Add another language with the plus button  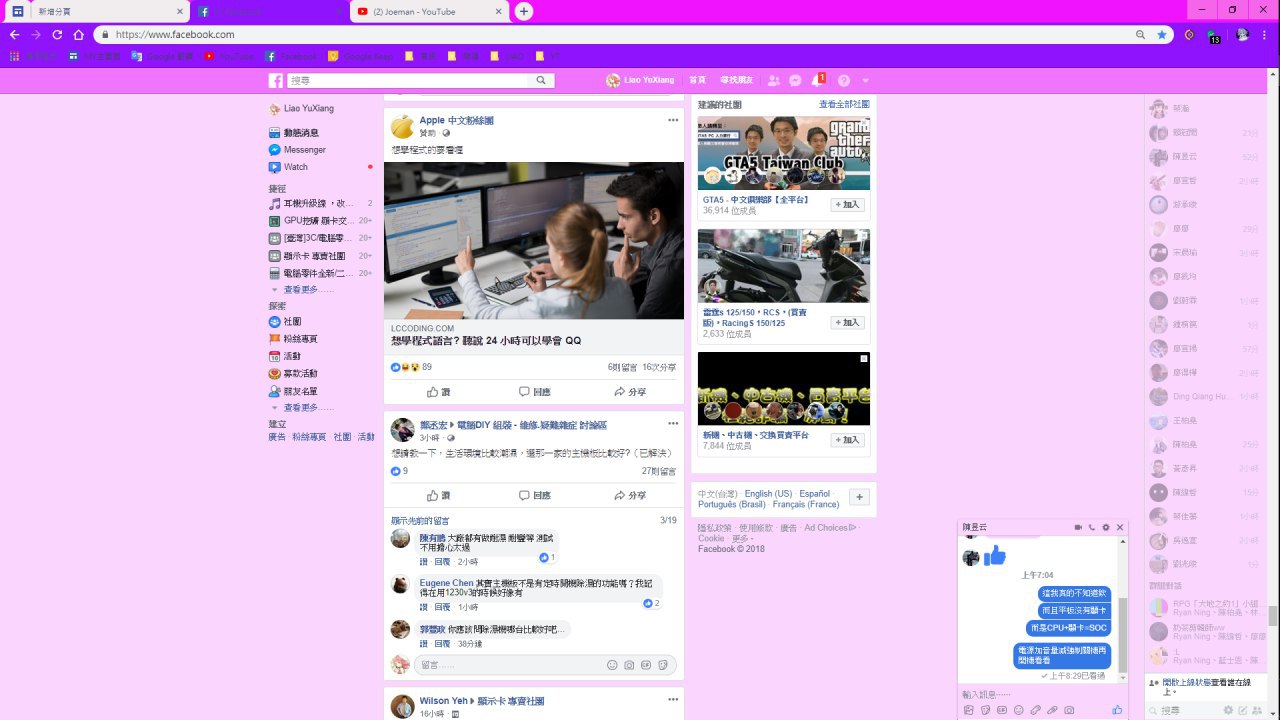(x=859, y=497)
